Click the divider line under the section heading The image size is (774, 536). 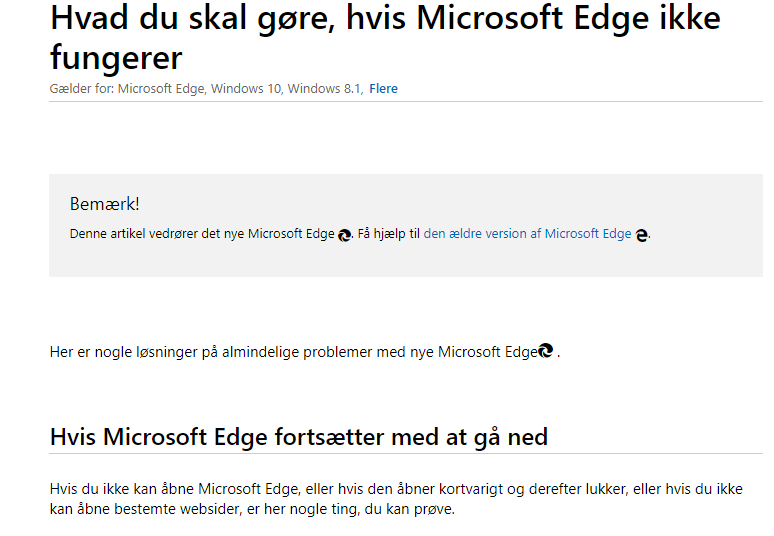coord(406,453)
